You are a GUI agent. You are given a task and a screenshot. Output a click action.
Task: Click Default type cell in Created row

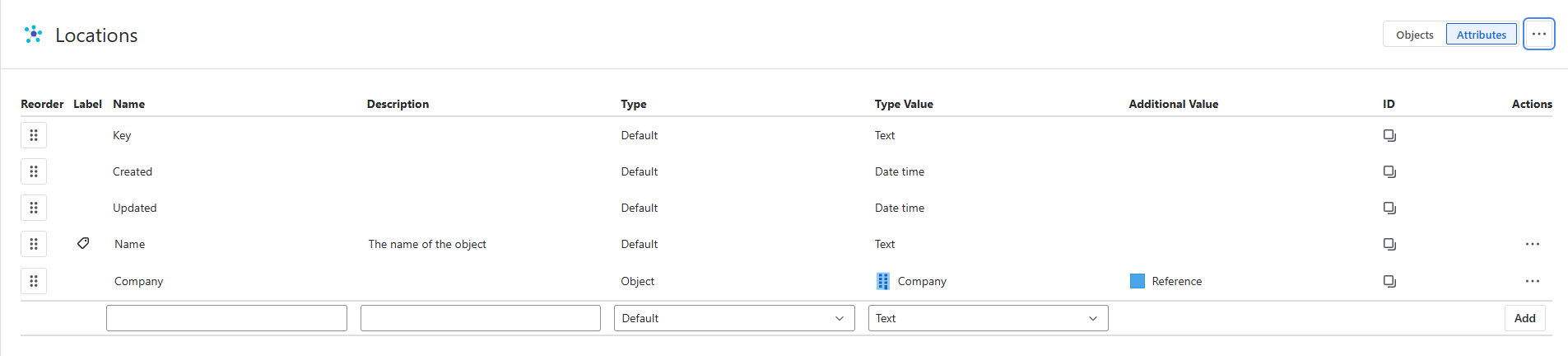click(x=639, y=171)
